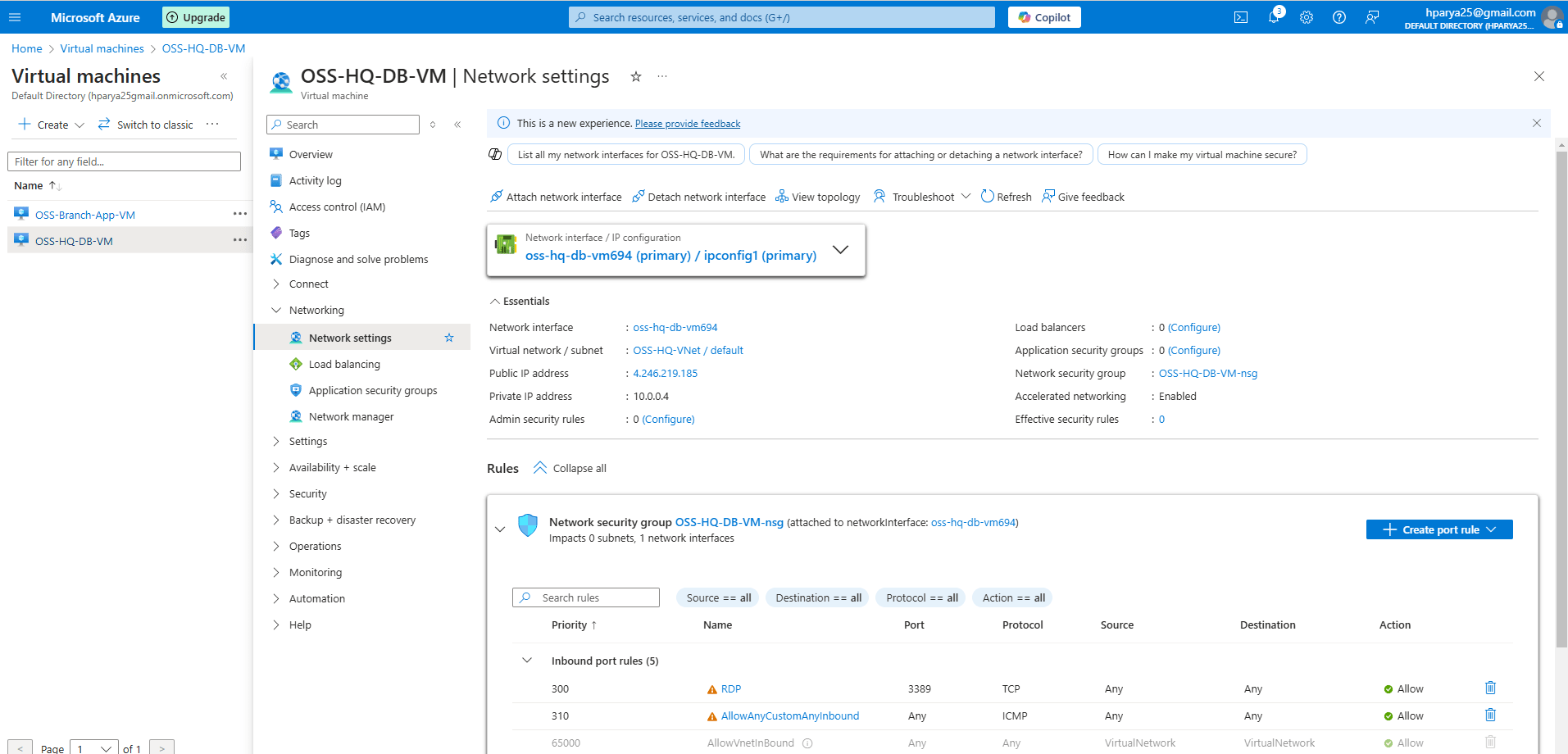
Task: Open the Cloud Shell icon in header
Action: coord(1241,17)
